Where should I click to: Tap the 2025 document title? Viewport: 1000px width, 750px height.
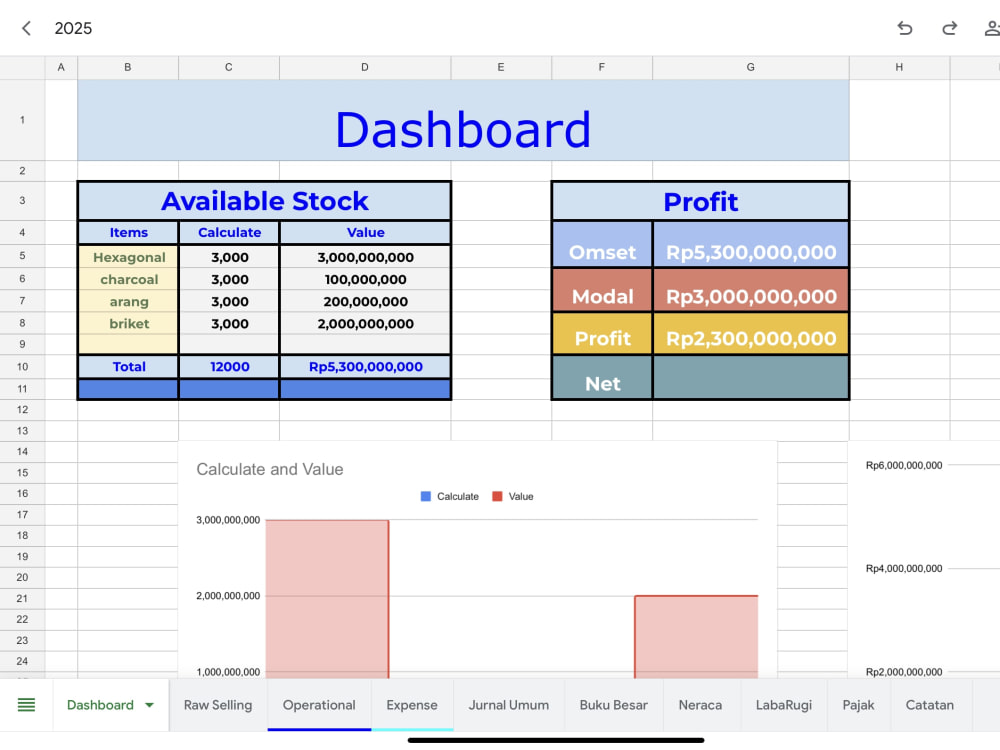click(73, 28)
